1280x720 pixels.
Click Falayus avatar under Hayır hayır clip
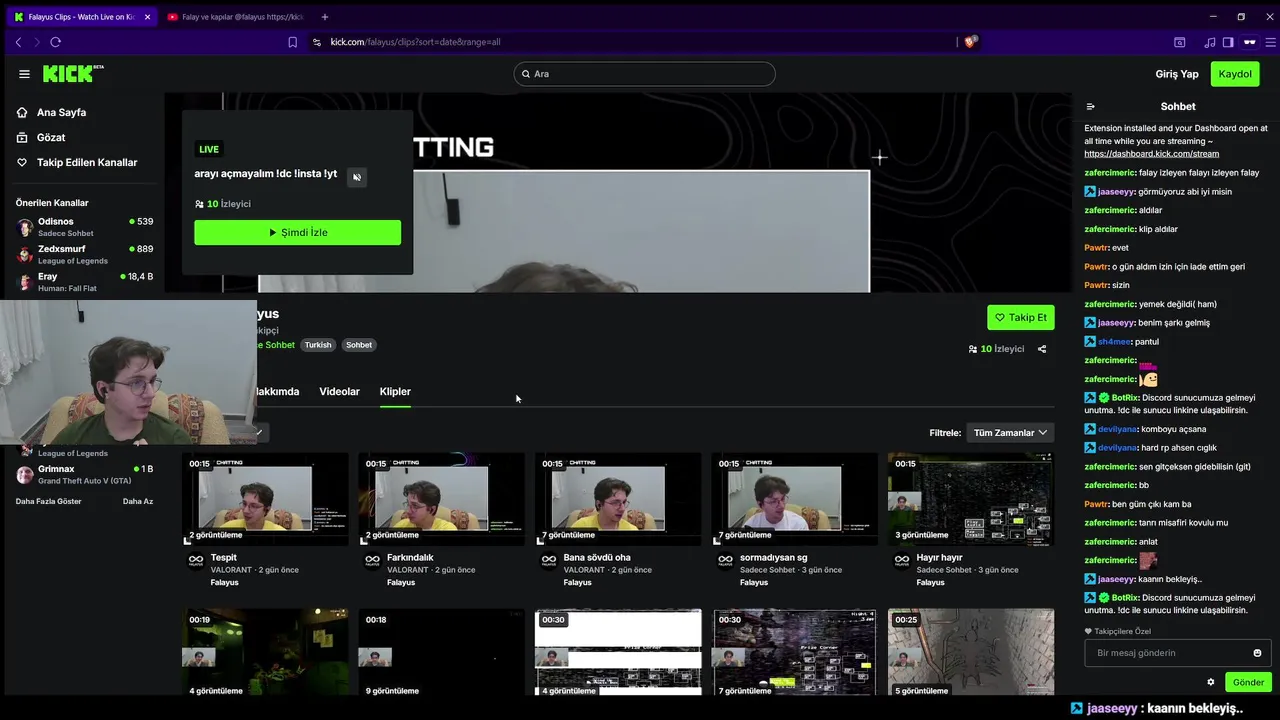pyautogui.click(x=902, y=561)
